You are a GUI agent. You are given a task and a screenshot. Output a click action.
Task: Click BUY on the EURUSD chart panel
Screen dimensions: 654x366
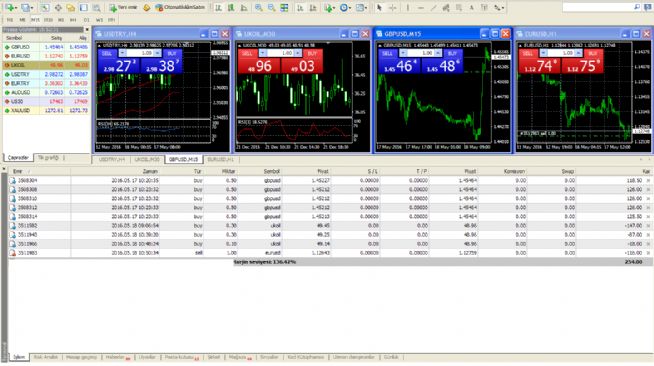click(593, 53)
